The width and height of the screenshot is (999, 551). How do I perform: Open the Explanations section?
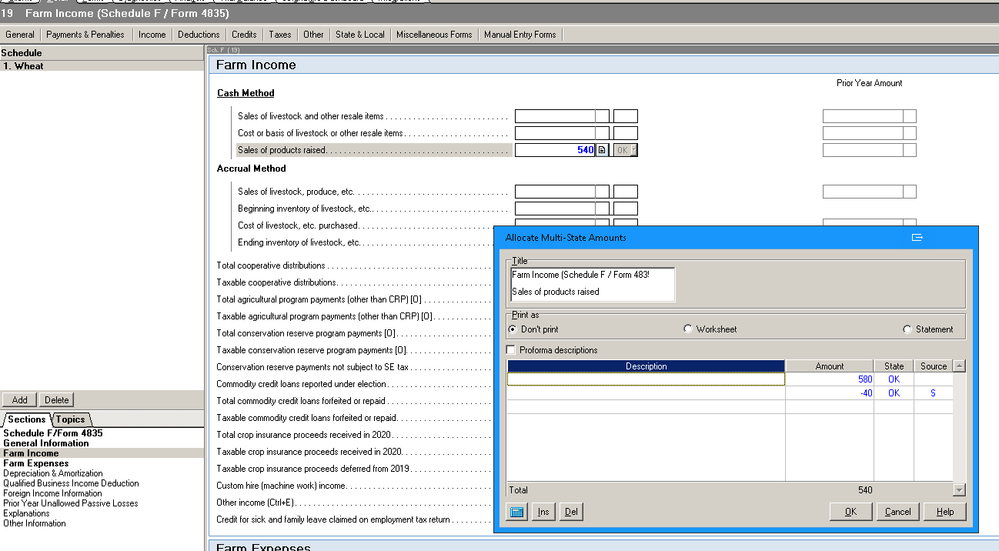tap(26, 513)
